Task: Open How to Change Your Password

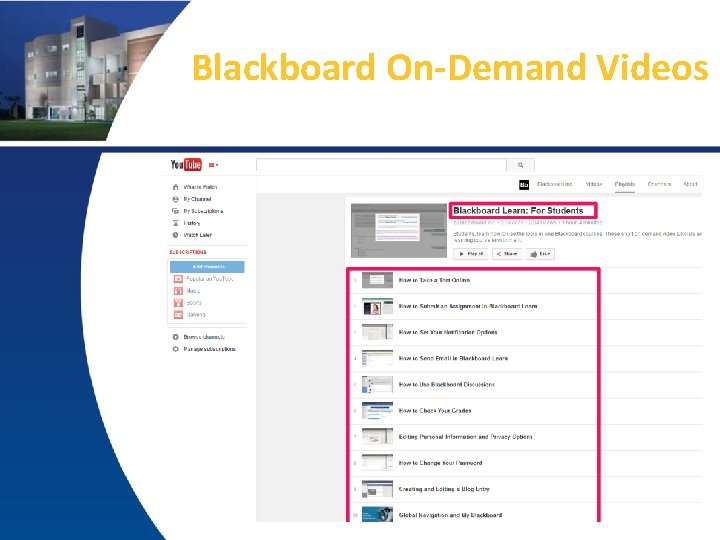Action: [x=440, y=463]
